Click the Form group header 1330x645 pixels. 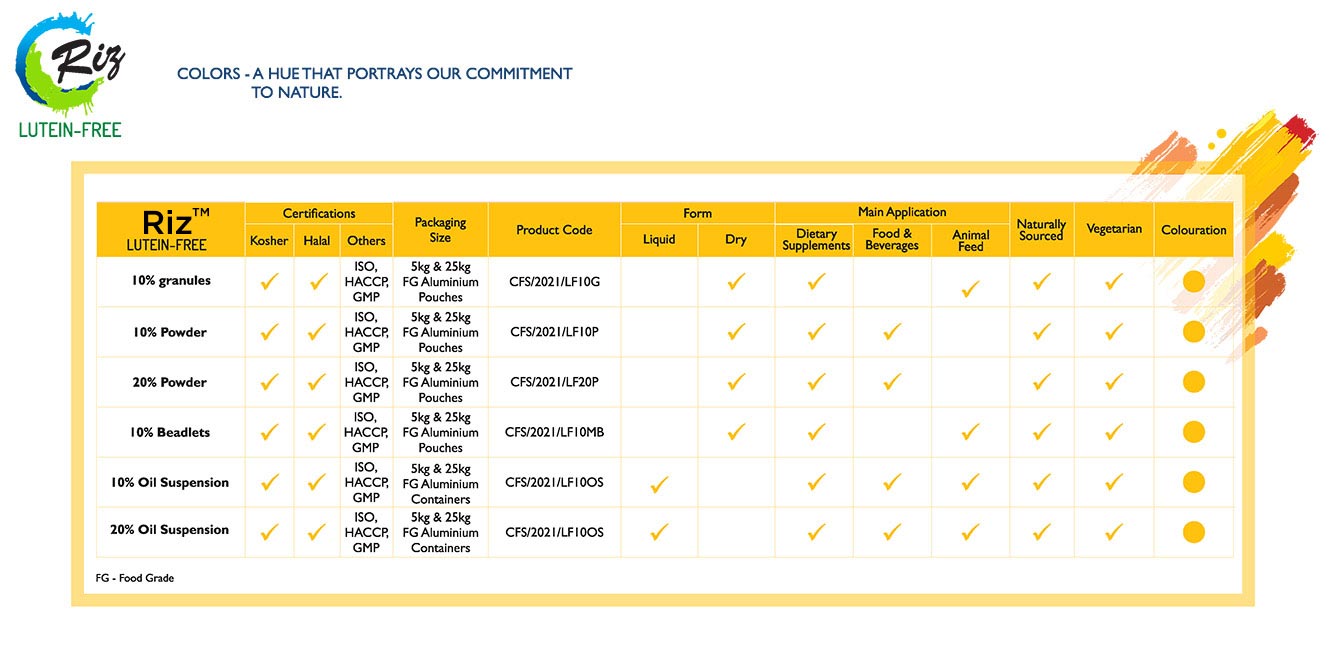(x=697, y=213)
